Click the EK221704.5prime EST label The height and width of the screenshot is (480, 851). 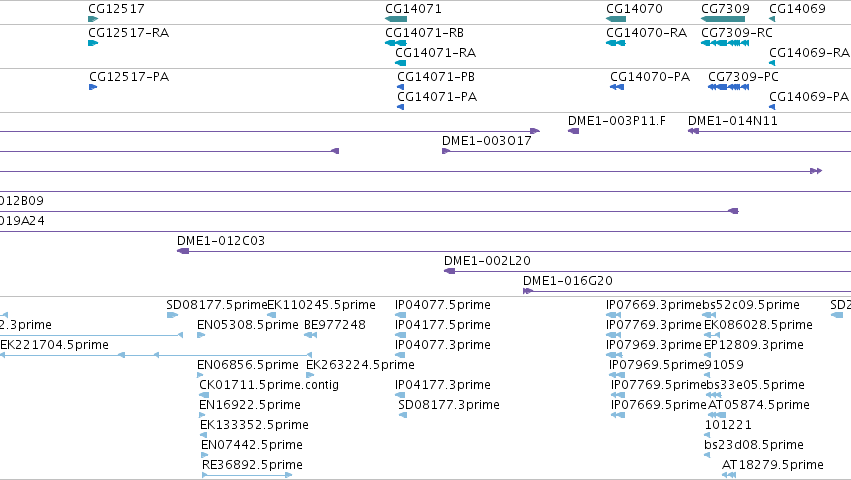point(54,345)
